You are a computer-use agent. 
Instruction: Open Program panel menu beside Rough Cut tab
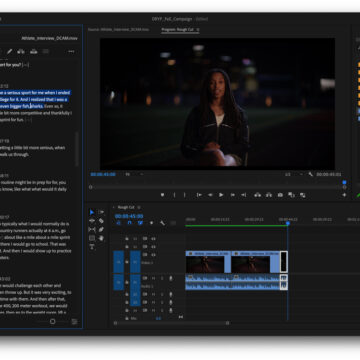pos(197,29)
